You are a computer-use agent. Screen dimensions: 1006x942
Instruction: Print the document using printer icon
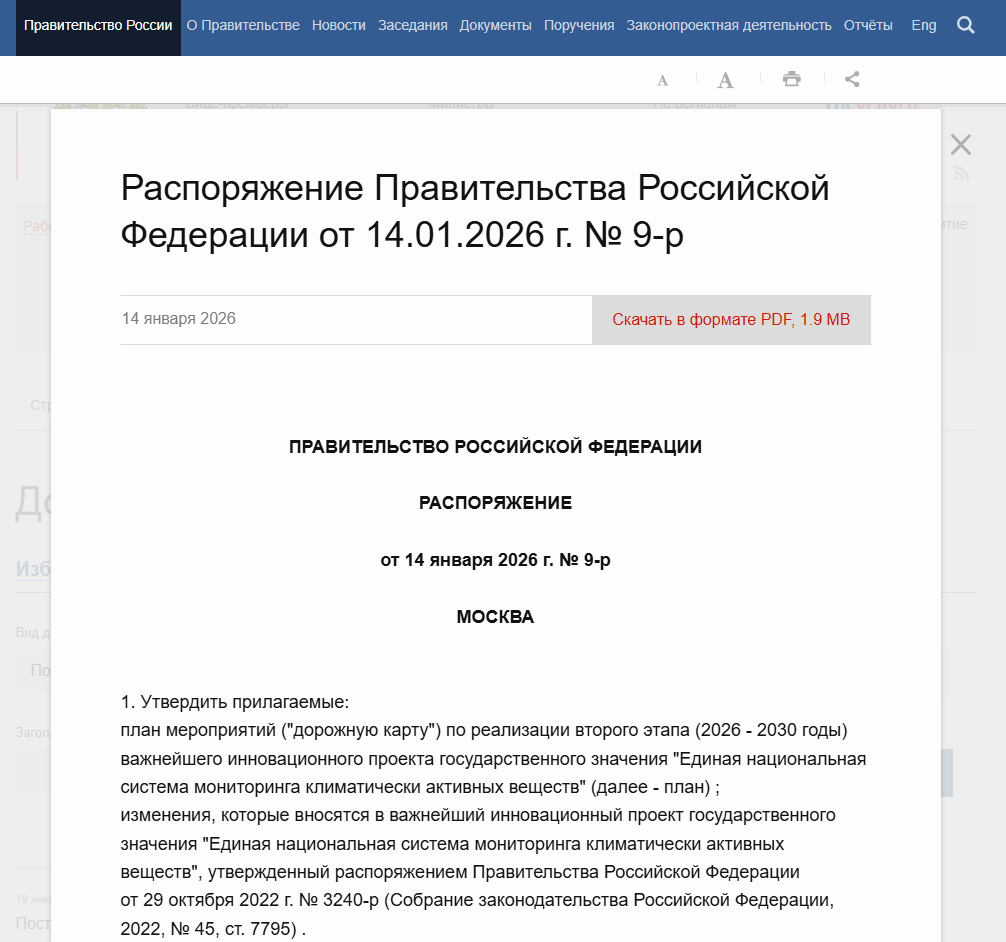[792, 79]
